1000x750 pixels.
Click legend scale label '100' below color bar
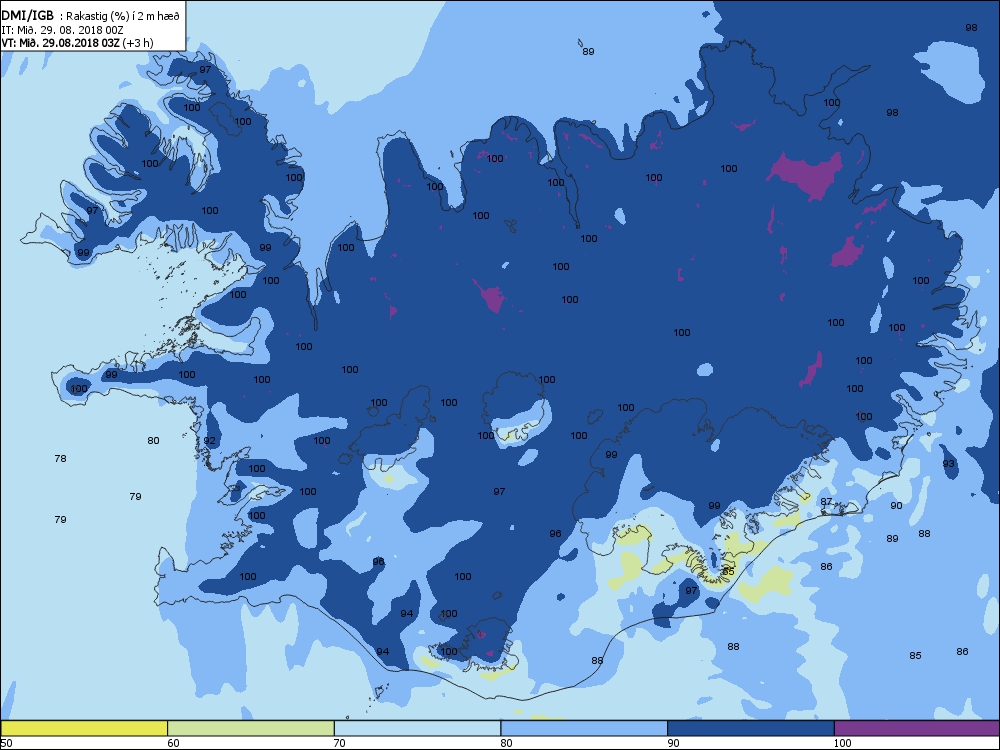pyautogui.click(x=842, y=742)
